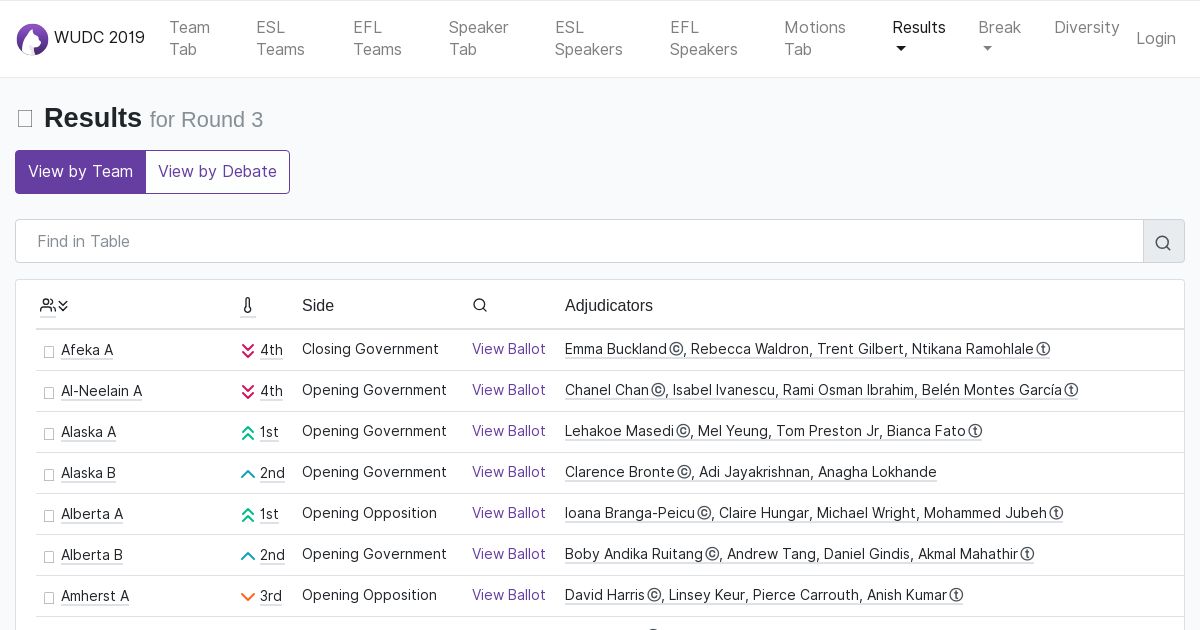The width and height of the screenshot is (1200, 630).
Task: Open the ESL Speakers page
Action: [x=588, y=38]
